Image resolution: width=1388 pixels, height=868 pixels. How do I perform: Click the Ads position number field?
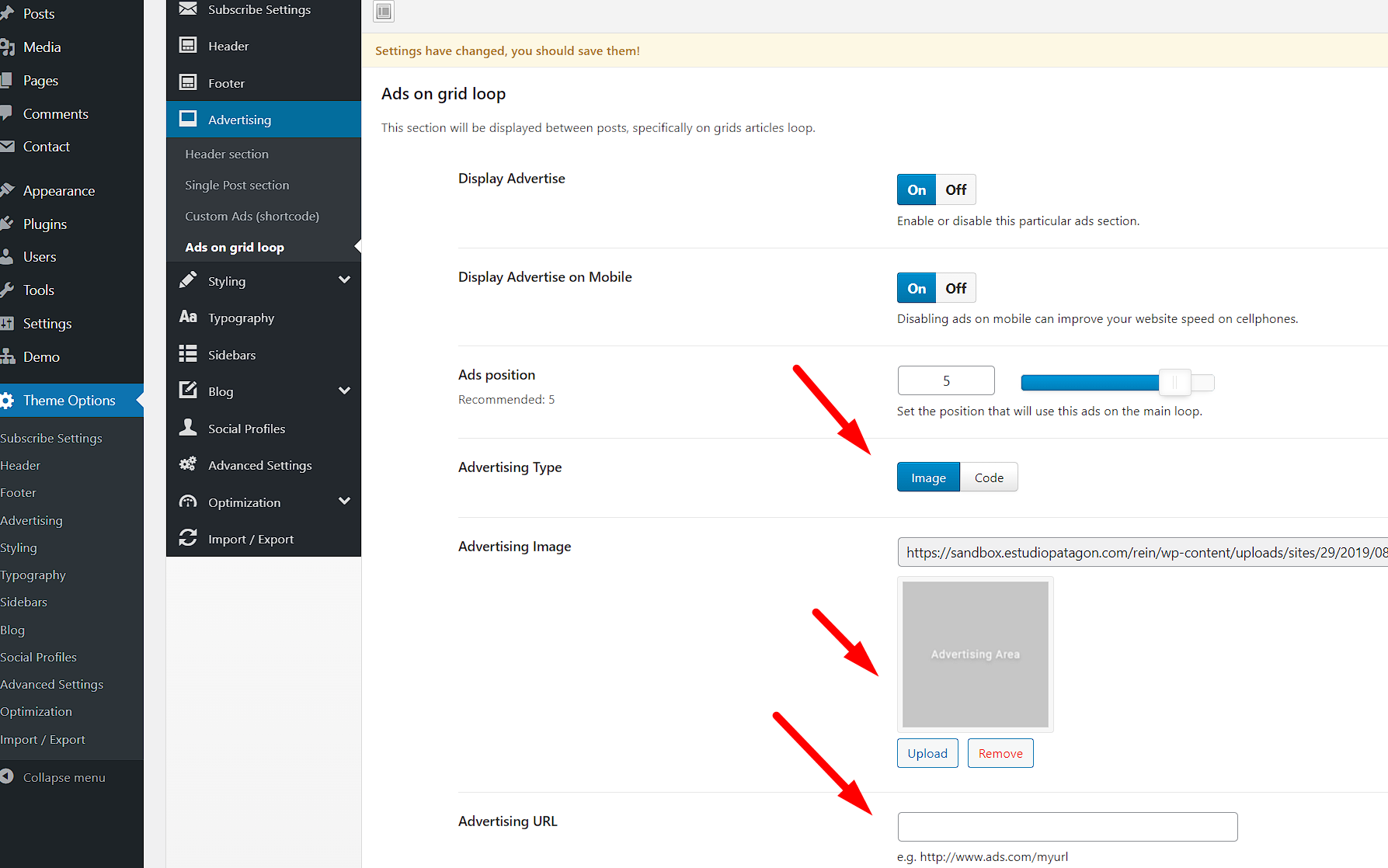pyautogui.click(x=946, y=380)
